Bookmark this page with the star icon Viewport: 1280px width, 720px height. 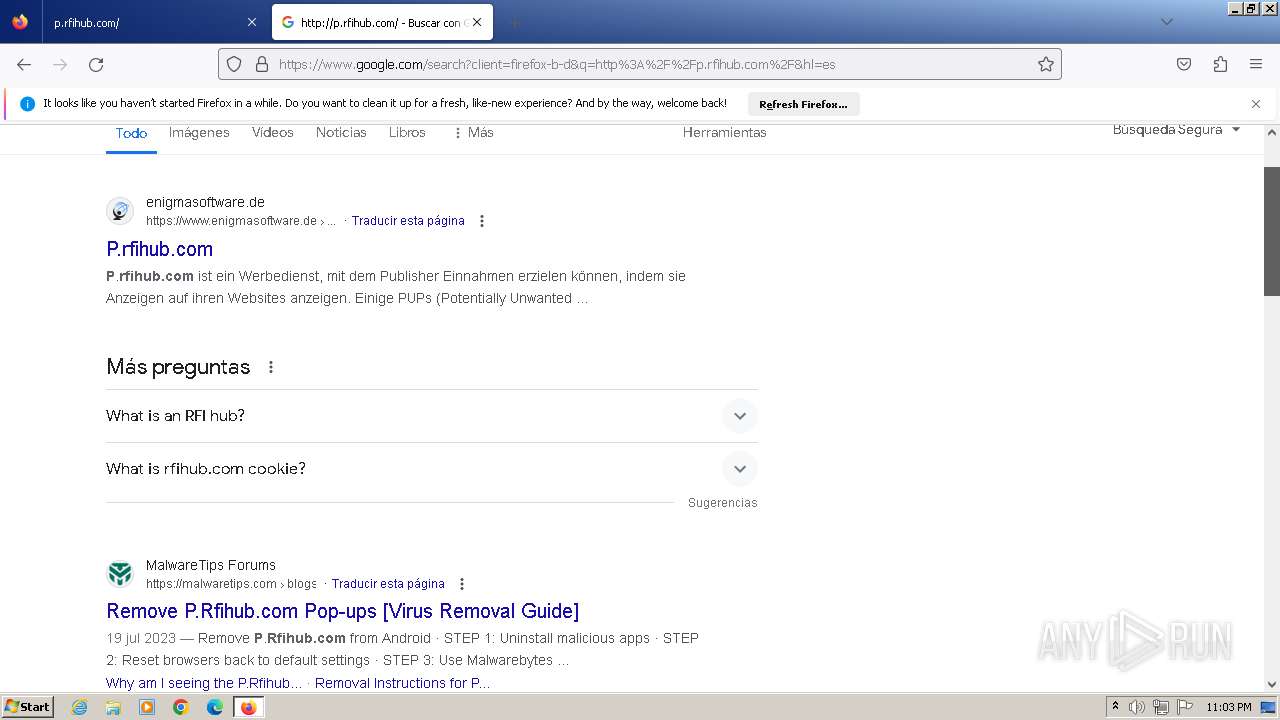(1046, 64)
